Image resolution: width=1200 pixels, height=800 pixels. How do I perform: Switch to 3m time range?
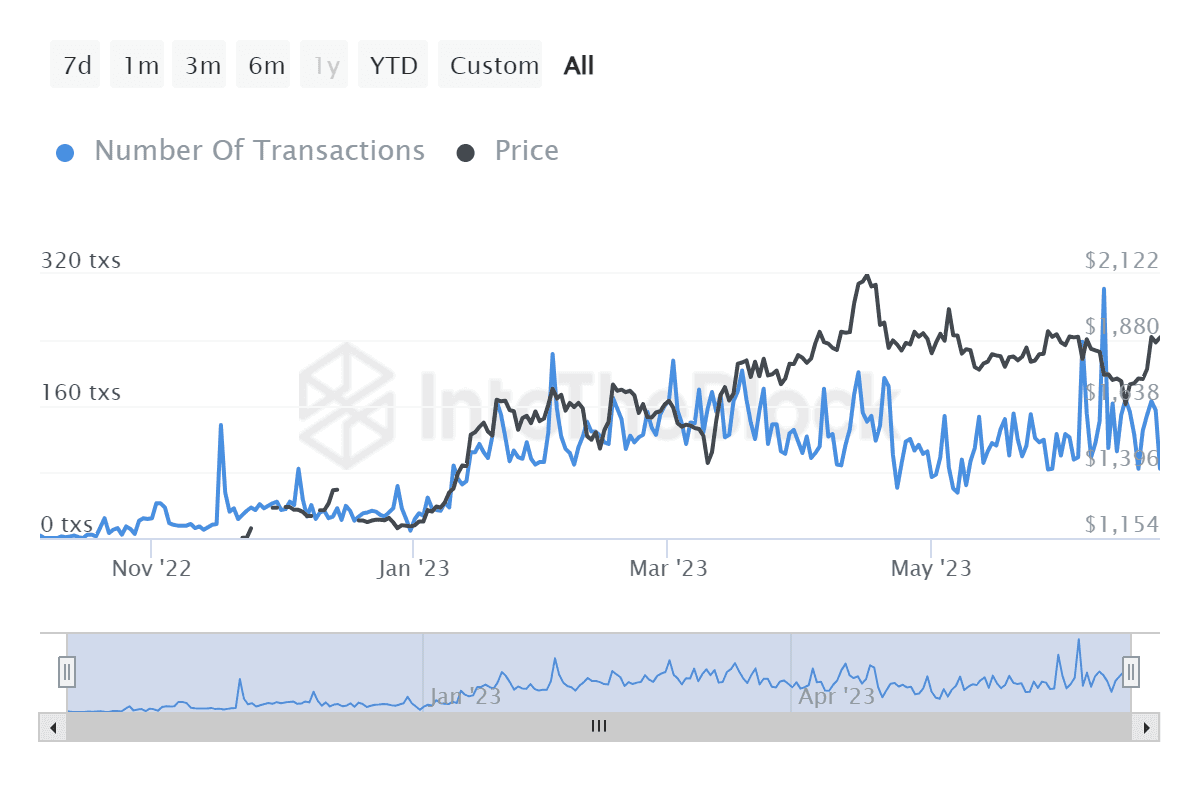(202, 66)
